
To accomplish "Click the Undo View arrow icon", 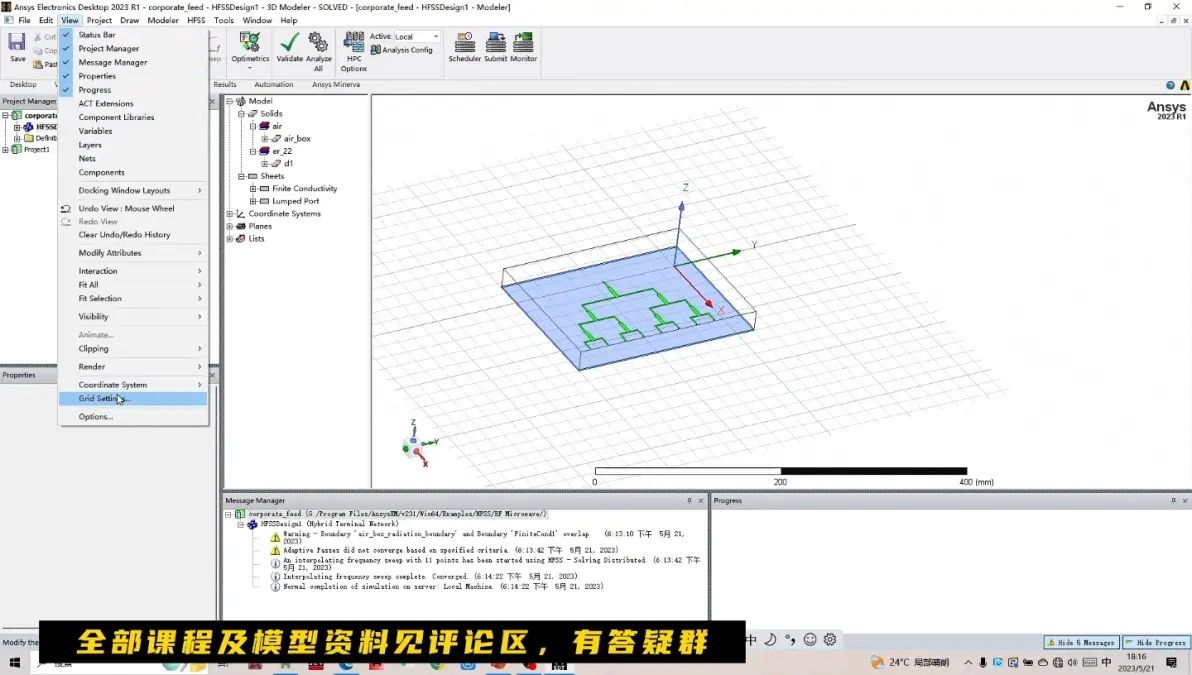I will point(66,208).
